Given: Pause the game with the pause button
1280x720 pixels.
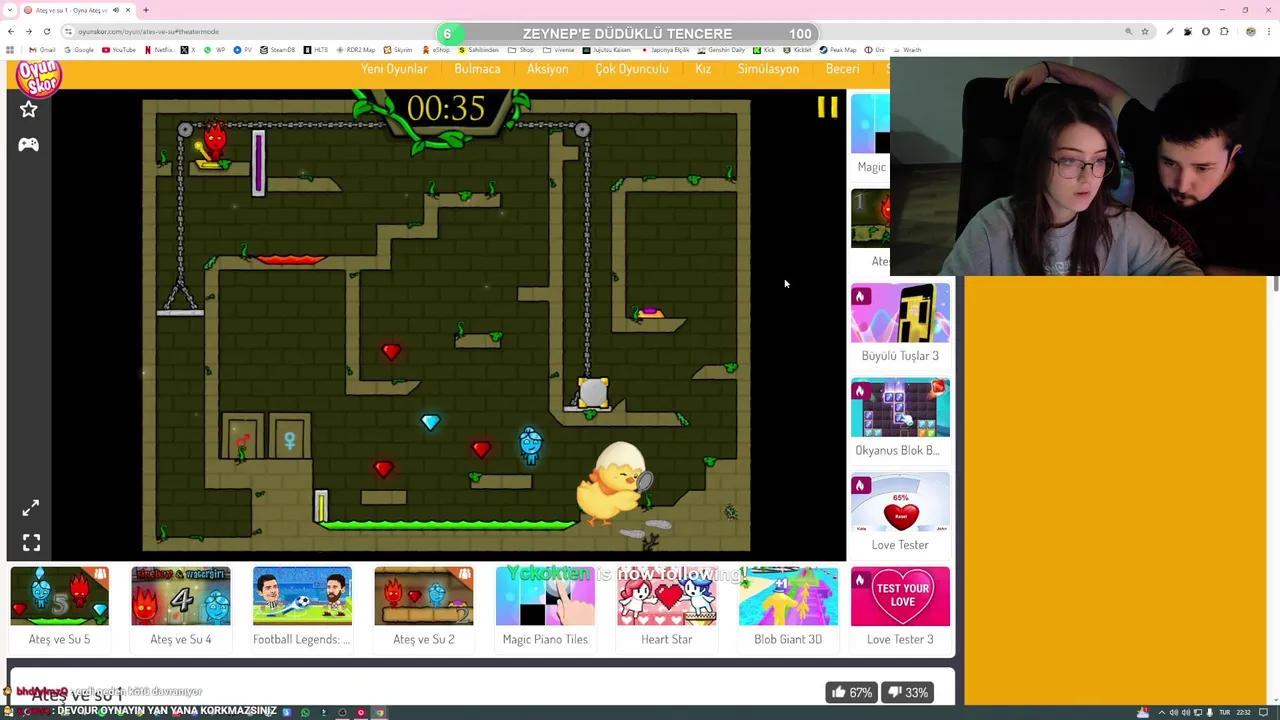Looking at the screenshot, I should pyautogui.click(x=827, y=107).
